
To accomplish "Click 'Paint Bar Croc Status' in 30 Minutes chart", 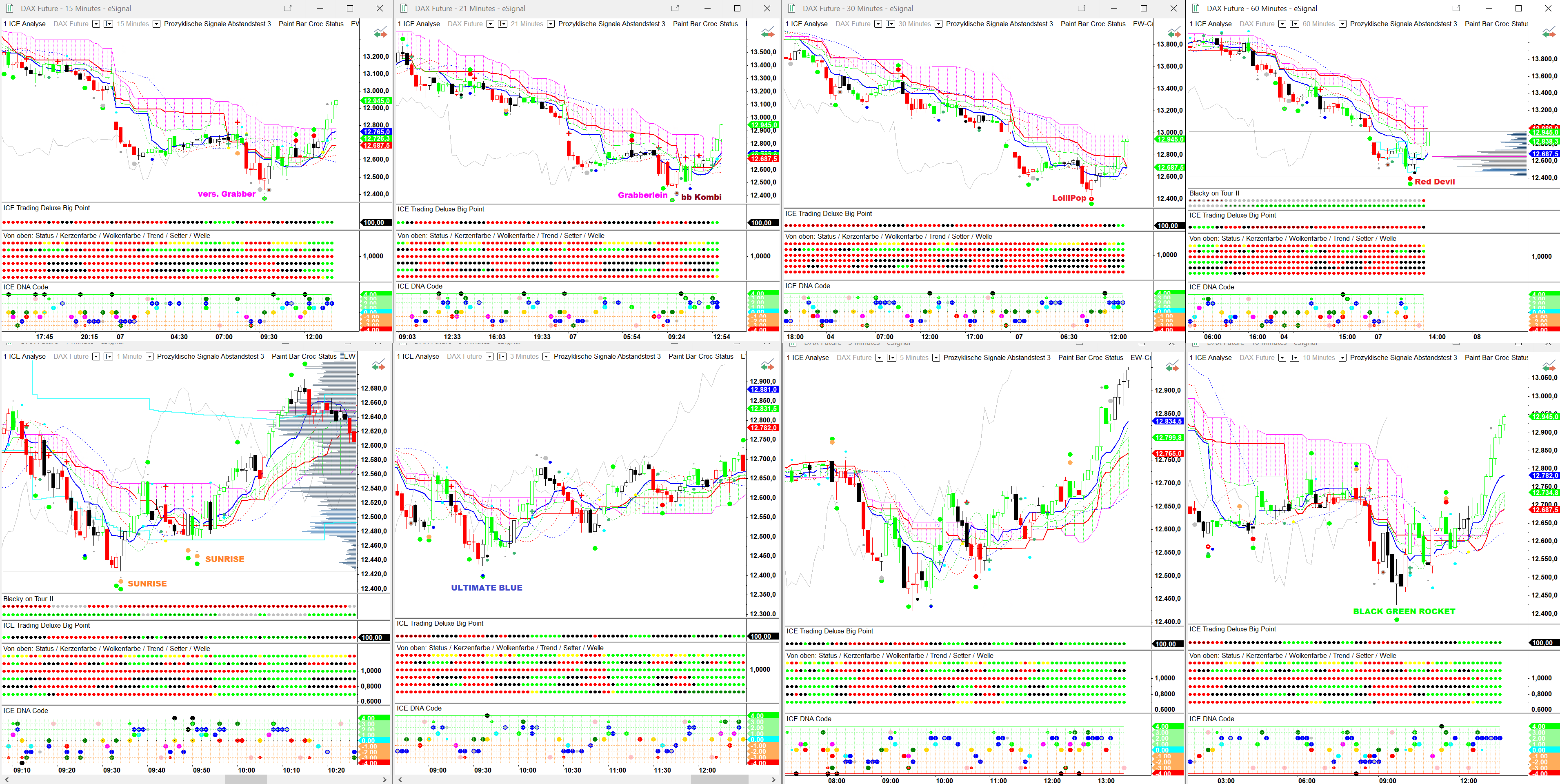I will click(1093, 24).
